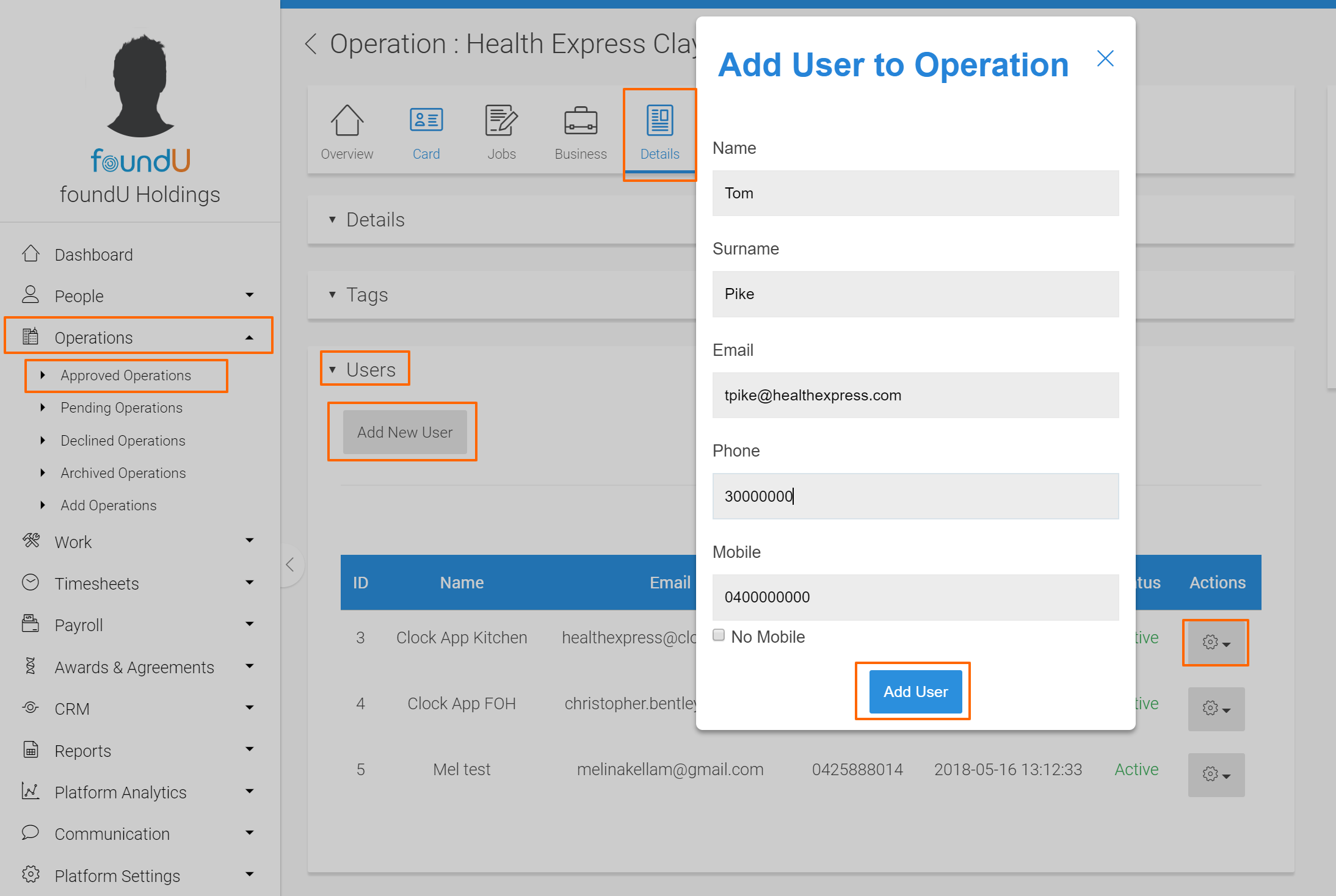This screenshot has width=1336, height=896.
Task: Click into the Email input field
Action: tap(915, 396)
